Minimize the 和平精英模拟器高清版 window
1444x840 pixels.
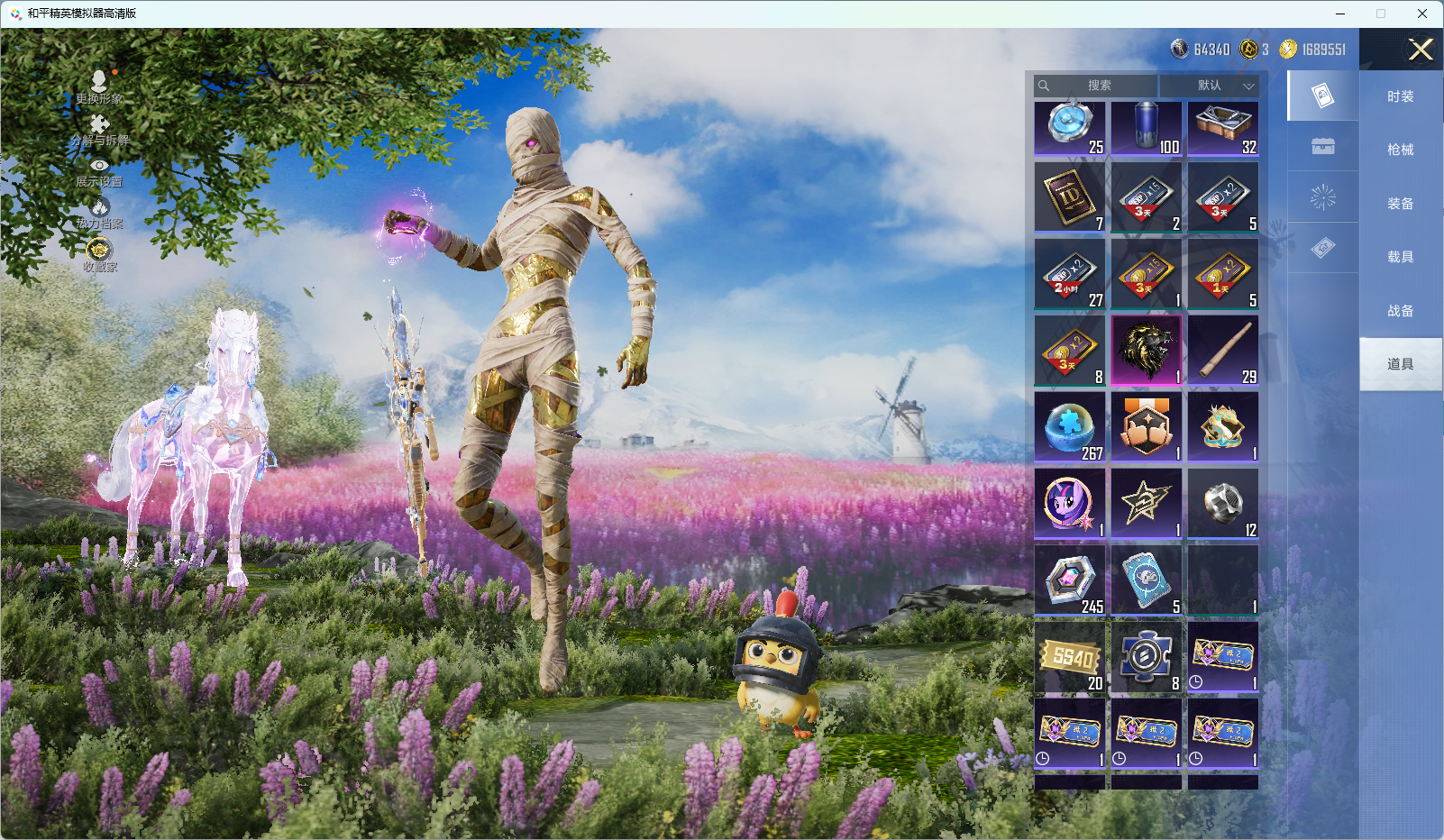tap(1340, 14)
